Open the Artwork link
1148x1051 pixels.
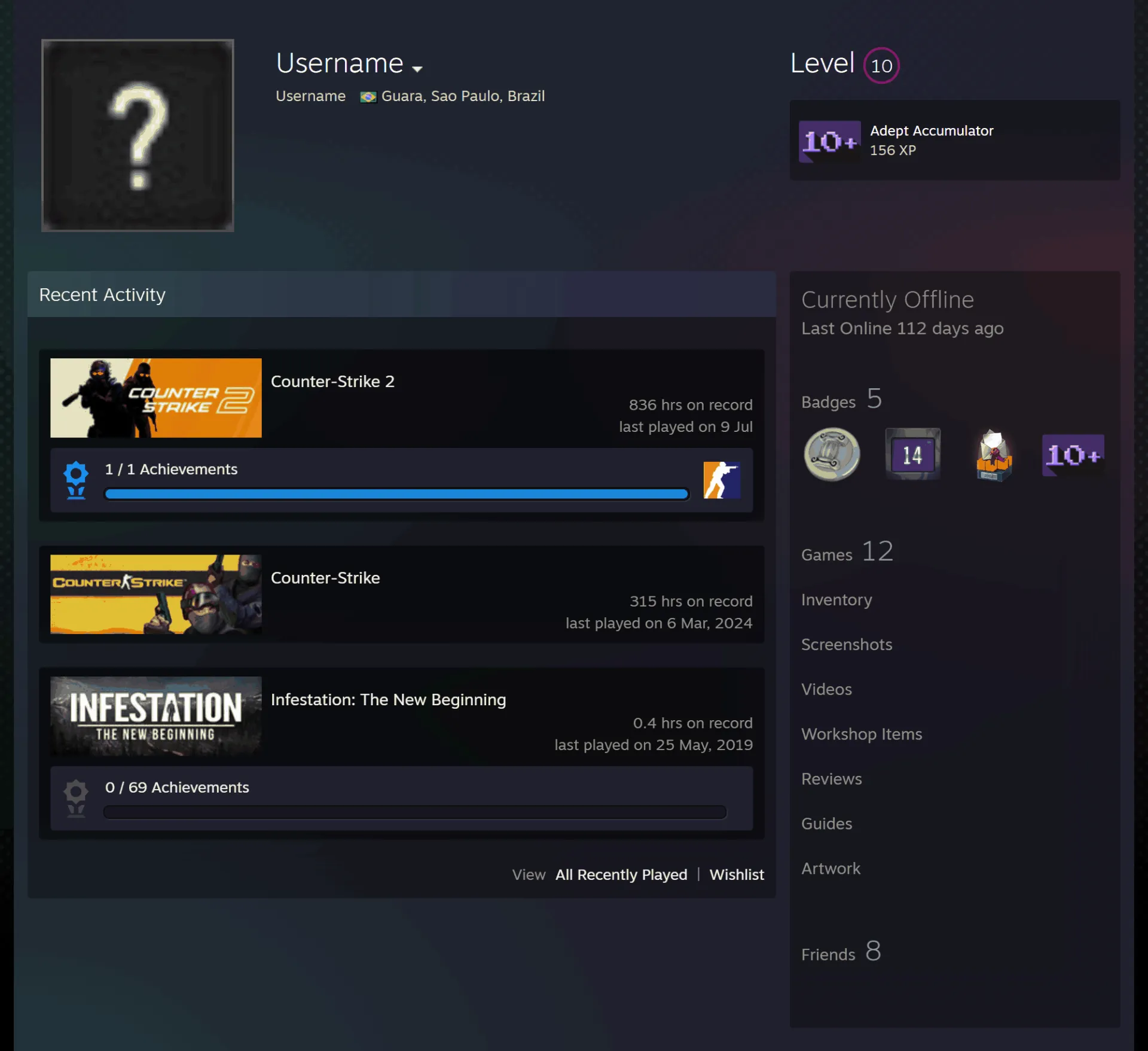(831, 869)
